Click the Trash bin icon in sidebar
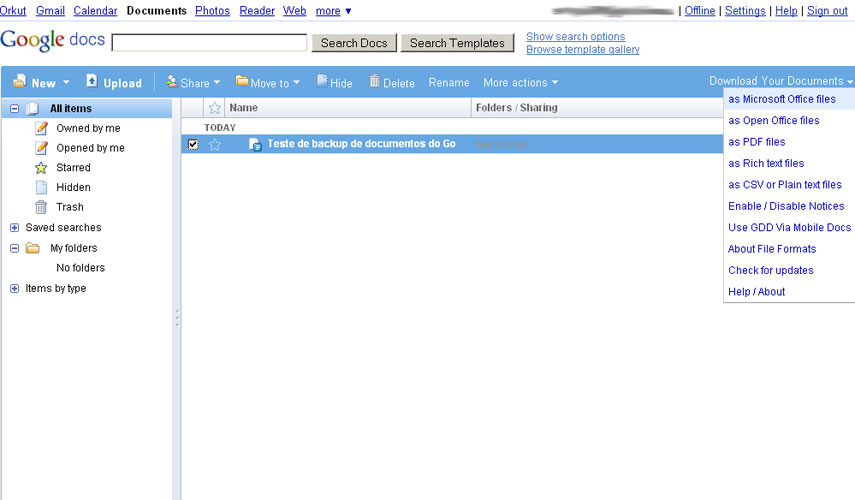855x500 pixels. click(x=41, y=207)
